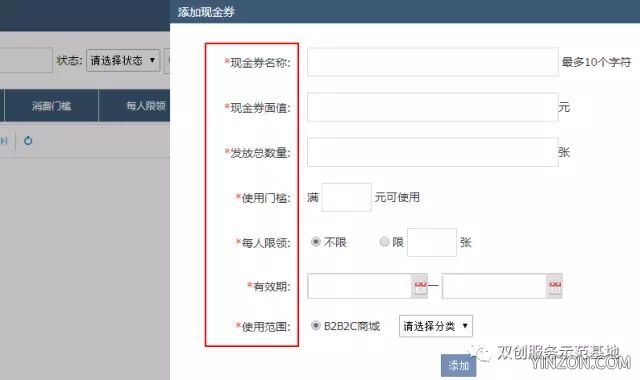Screen dimensions: 640x380
Task: Click the refresh icon in the background pager
Action: pyautogui.click(x=28, y=141)
